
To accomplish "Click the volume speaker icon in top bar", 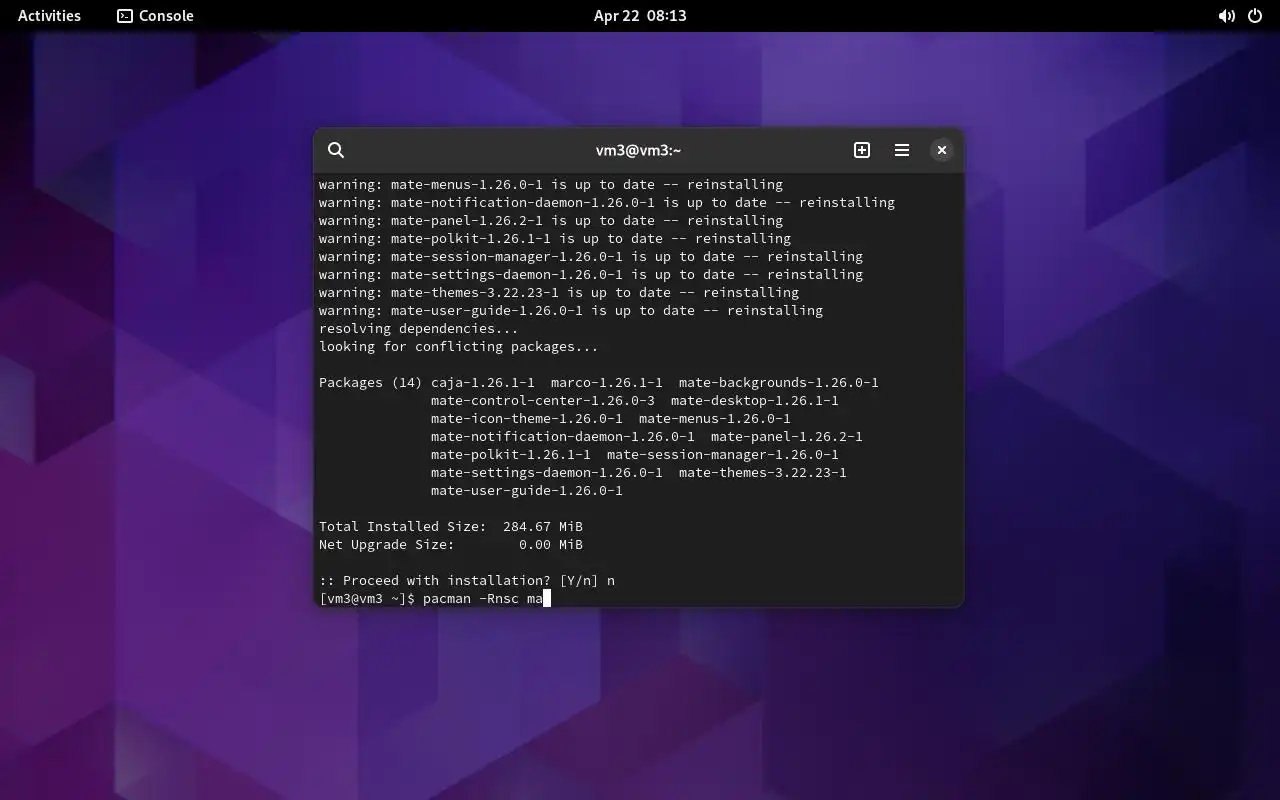I will pos(1226,16).
